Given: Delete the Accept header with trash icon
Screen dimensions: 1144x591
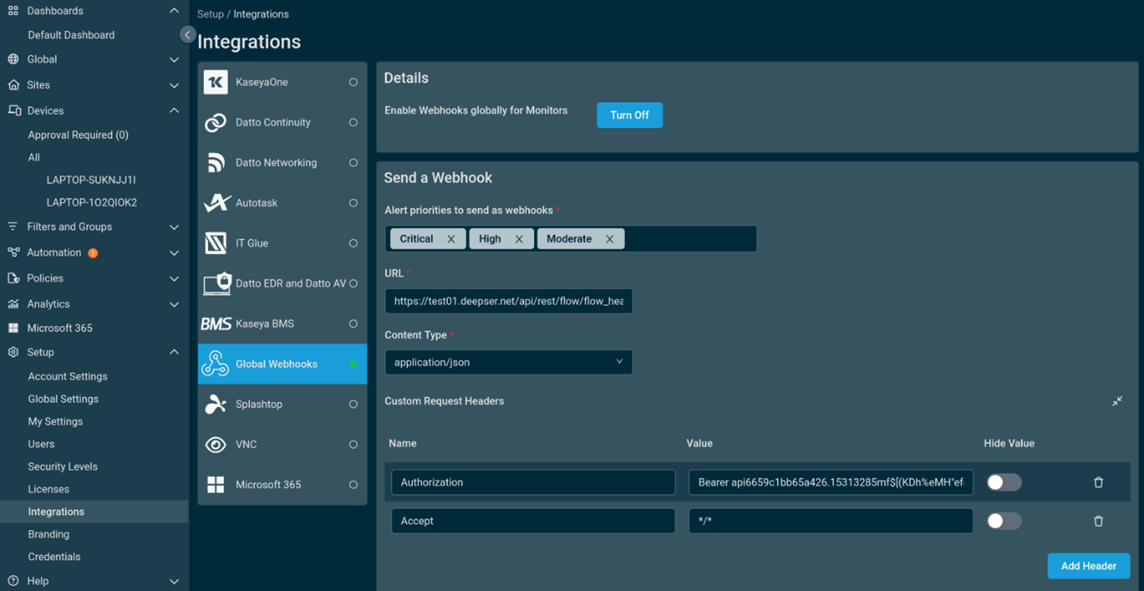Looking at the screenshot, I should pos(1098,521).
